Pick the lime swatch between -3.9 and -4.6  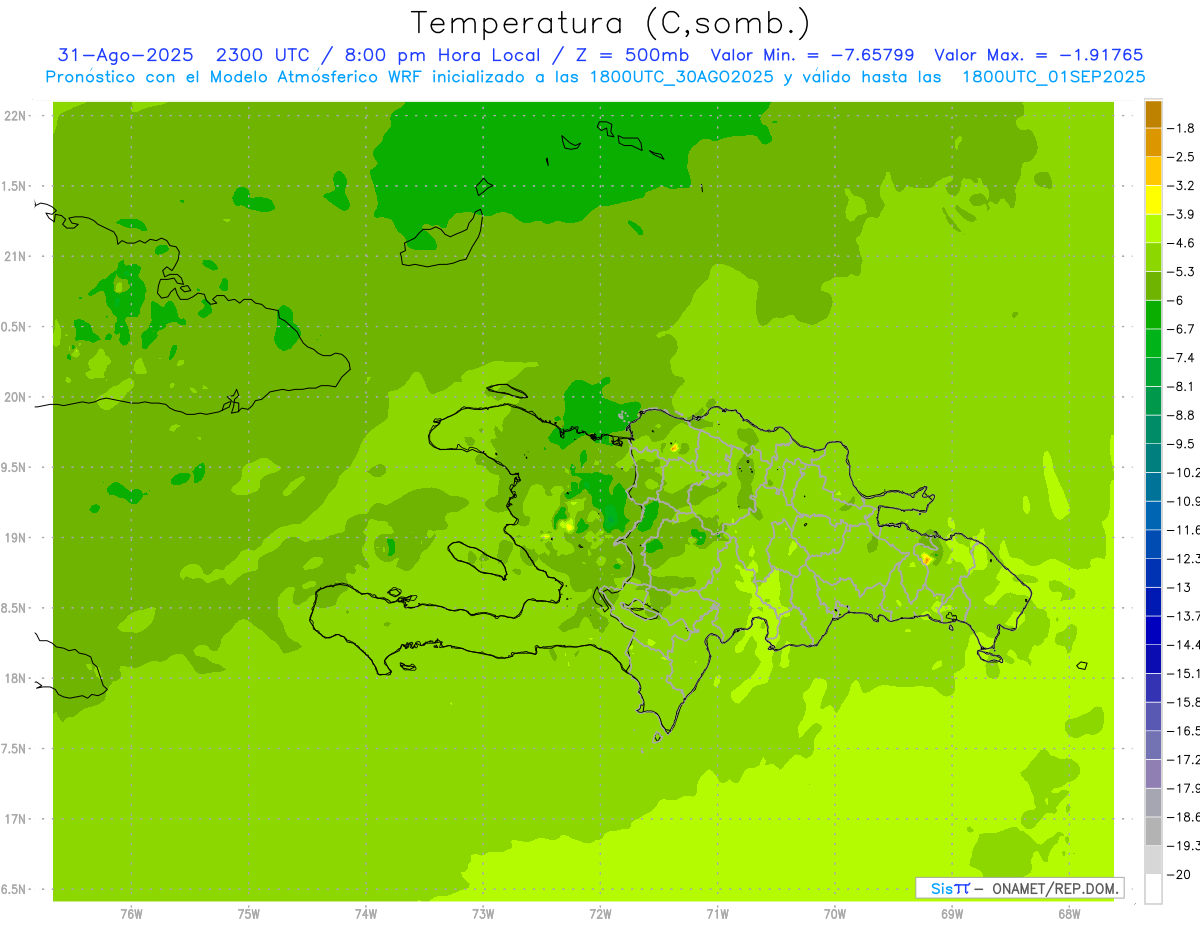point(1153,228)
